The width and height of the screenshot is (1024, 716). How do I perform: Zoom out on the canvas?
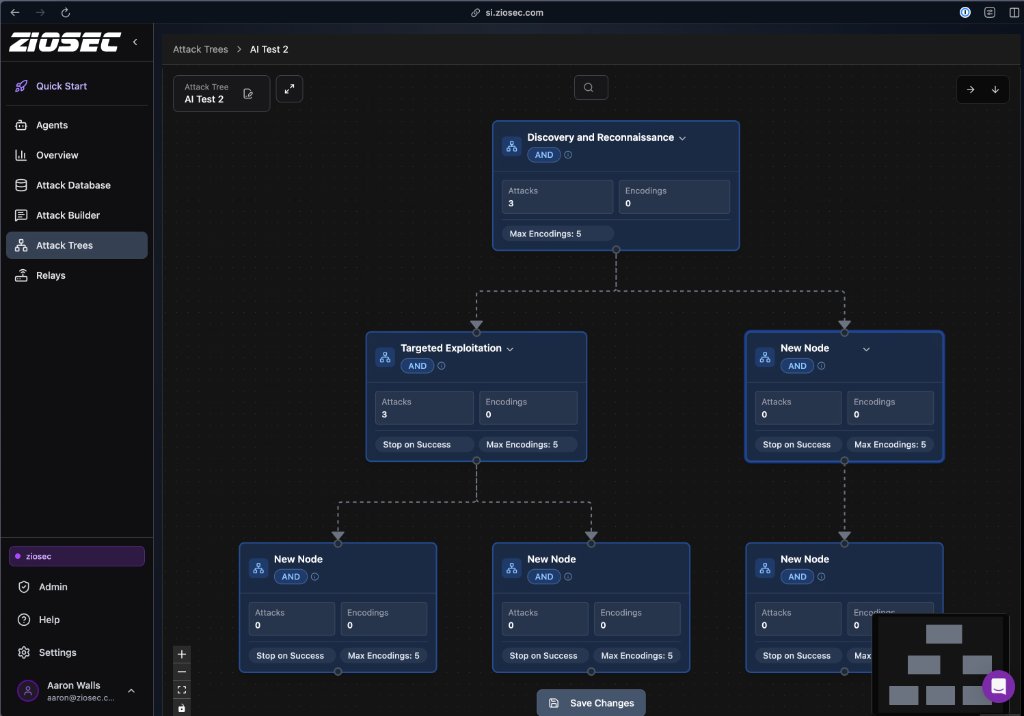tap(182, 672)
